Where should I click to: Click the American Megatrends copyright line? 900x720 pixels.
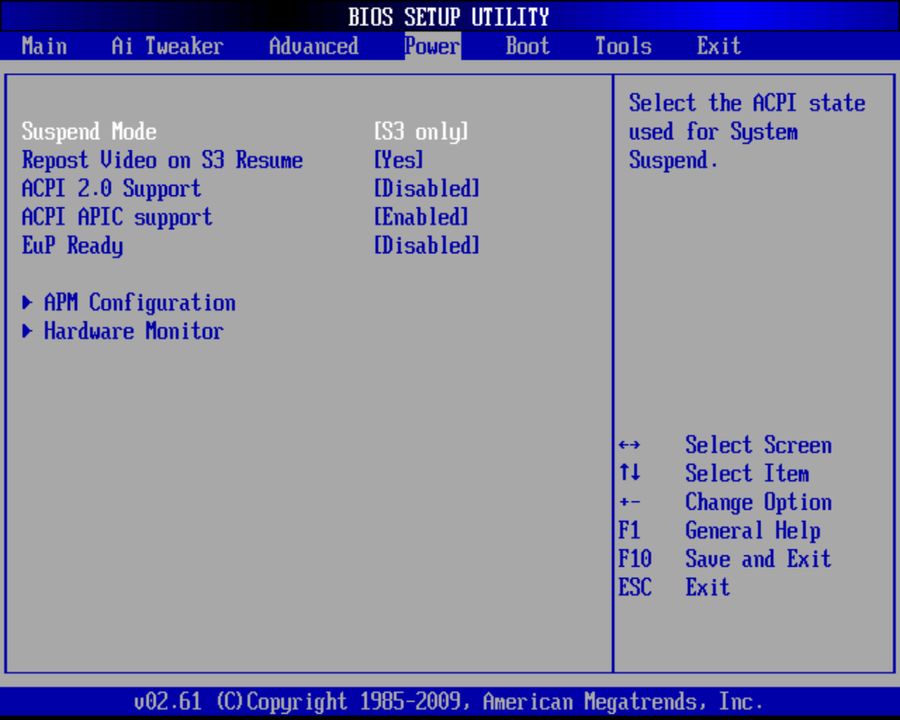(449, 702)
